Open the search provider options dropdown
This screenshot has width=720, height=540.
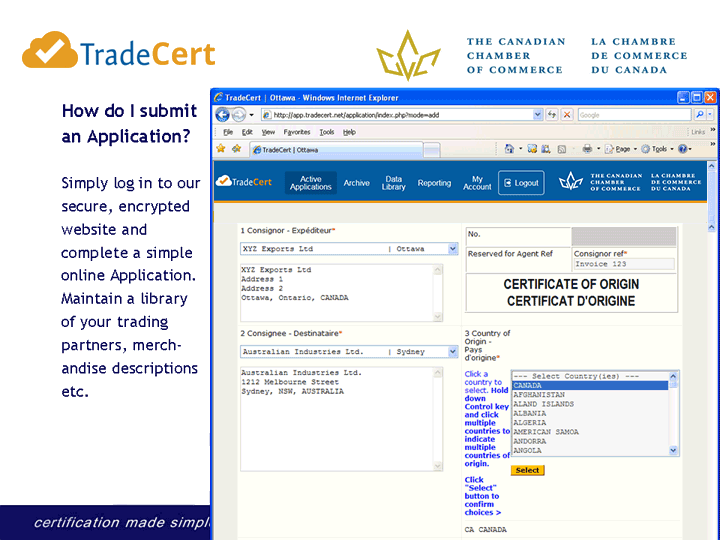point(709,115)
